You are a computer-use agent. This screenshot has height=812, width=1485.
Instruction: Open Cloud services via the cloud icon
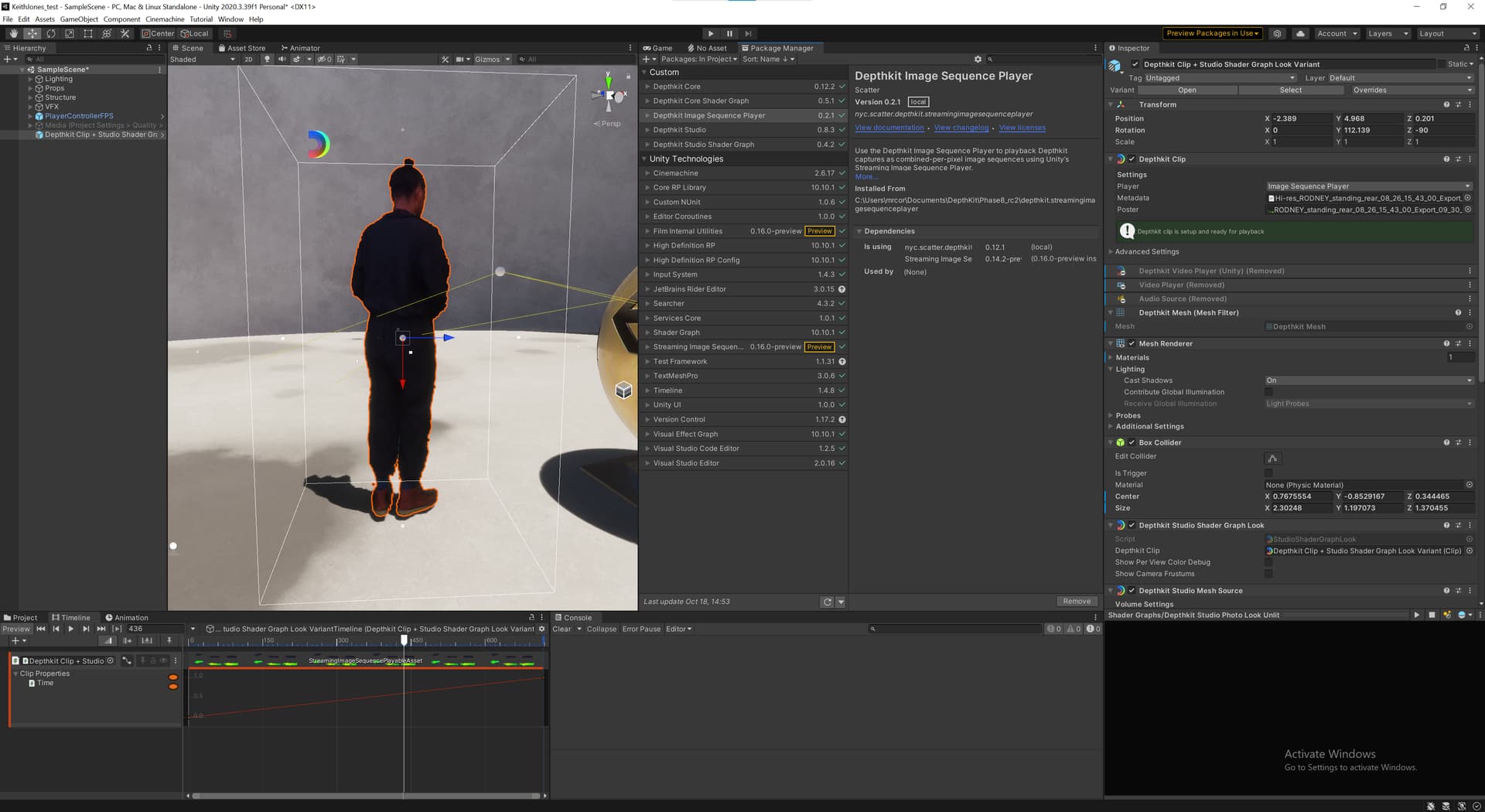(x=1300, y=33)
